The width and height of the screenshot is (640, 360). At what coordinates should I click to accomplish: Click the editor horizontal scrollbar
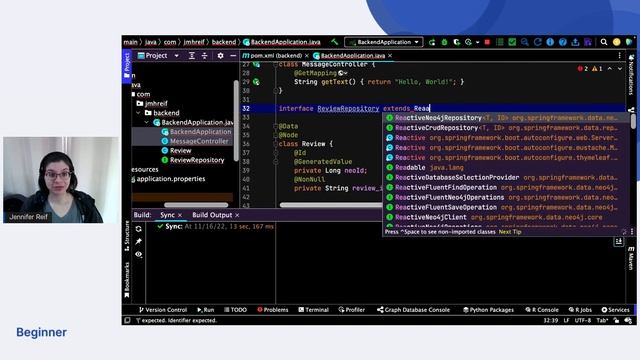click(331, 205)
